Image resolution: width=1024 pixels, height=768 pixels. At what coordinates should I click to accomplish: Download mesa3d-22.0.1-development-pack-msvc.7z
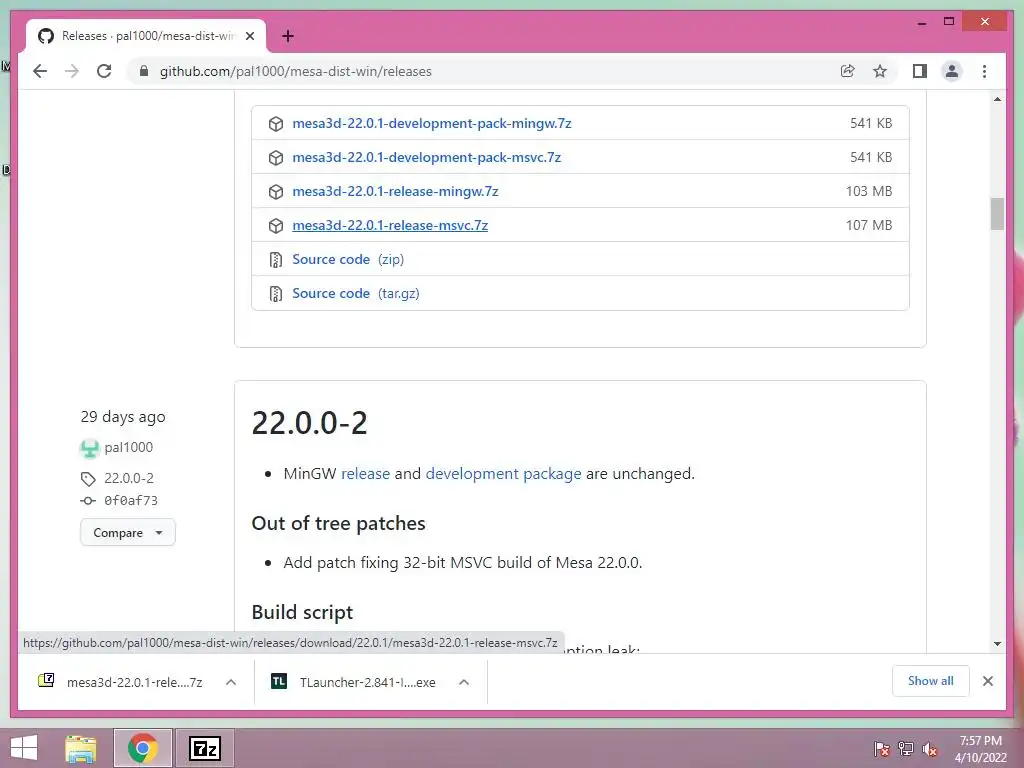click(426, 157)
